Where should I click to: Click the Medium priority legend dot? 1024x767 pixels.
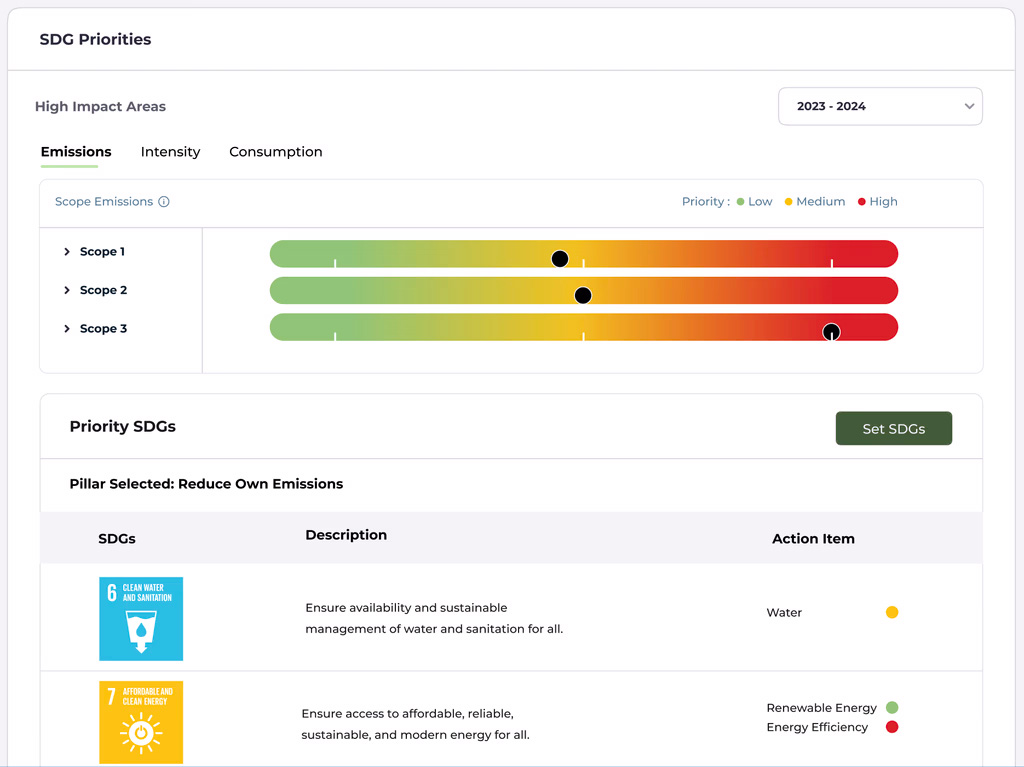788,202
